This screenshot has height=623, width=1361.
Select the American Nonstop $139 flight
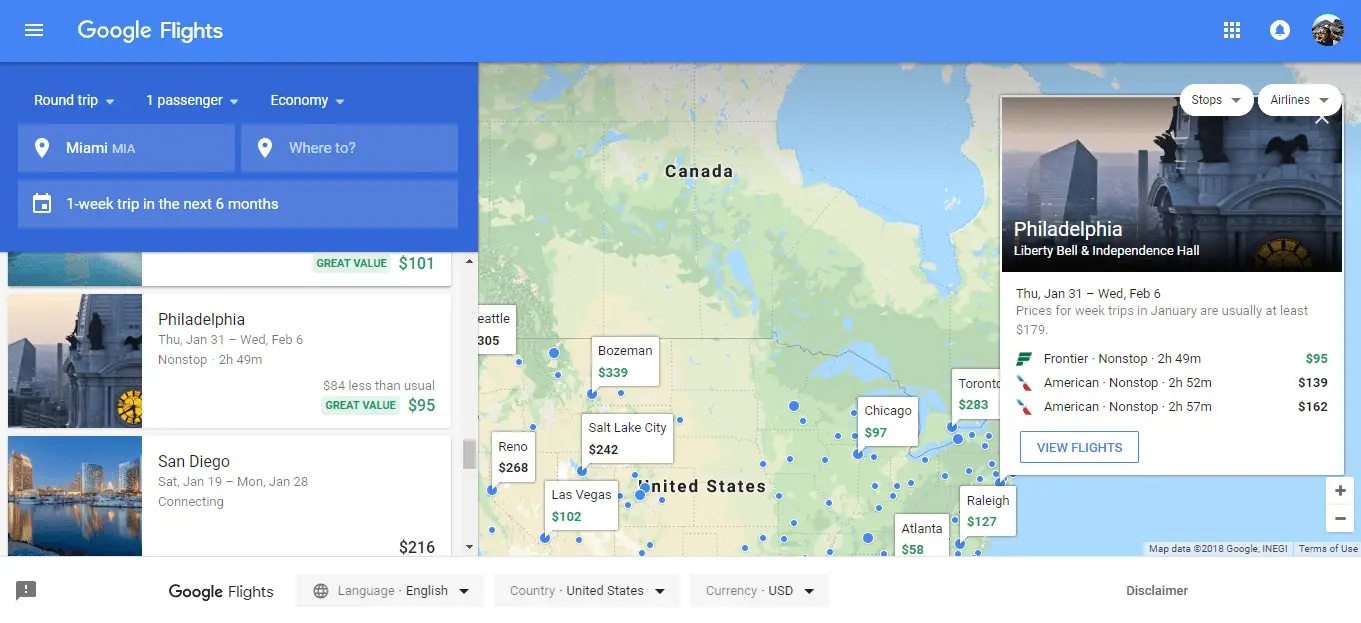1172,383
